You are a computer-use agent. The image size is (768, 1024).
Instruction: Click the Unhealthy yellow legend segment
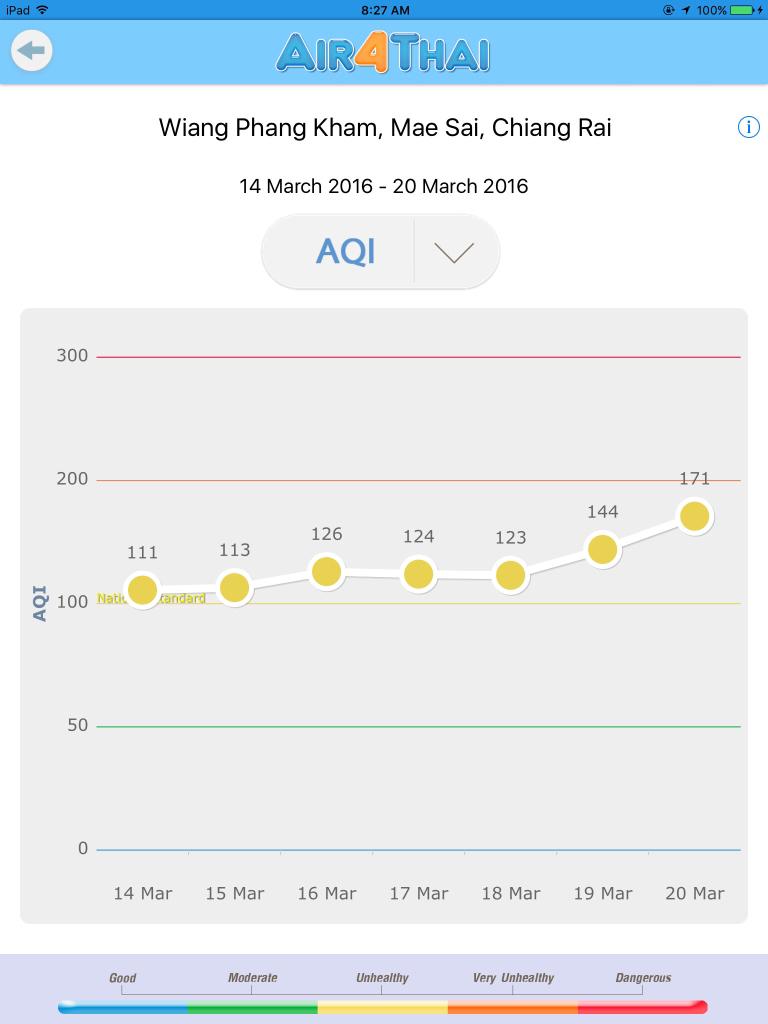382,1007
